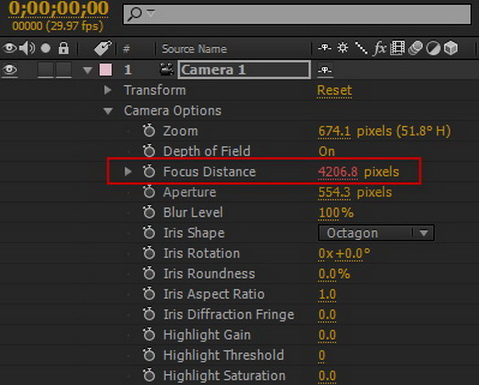
Task: Click the motion blur header icon
Action: pos(415,48)
